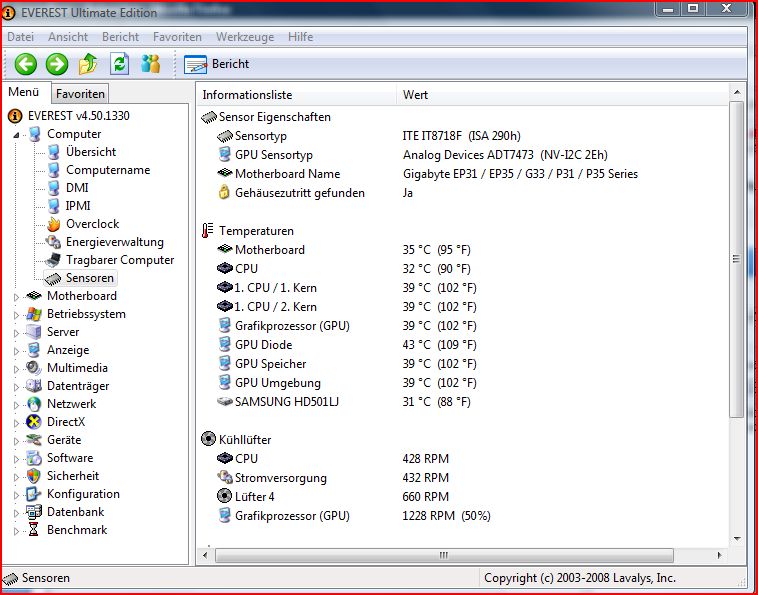Click the Computername icon in tree
This screenshot has height=595, width=758.
(x=53, y=170)
